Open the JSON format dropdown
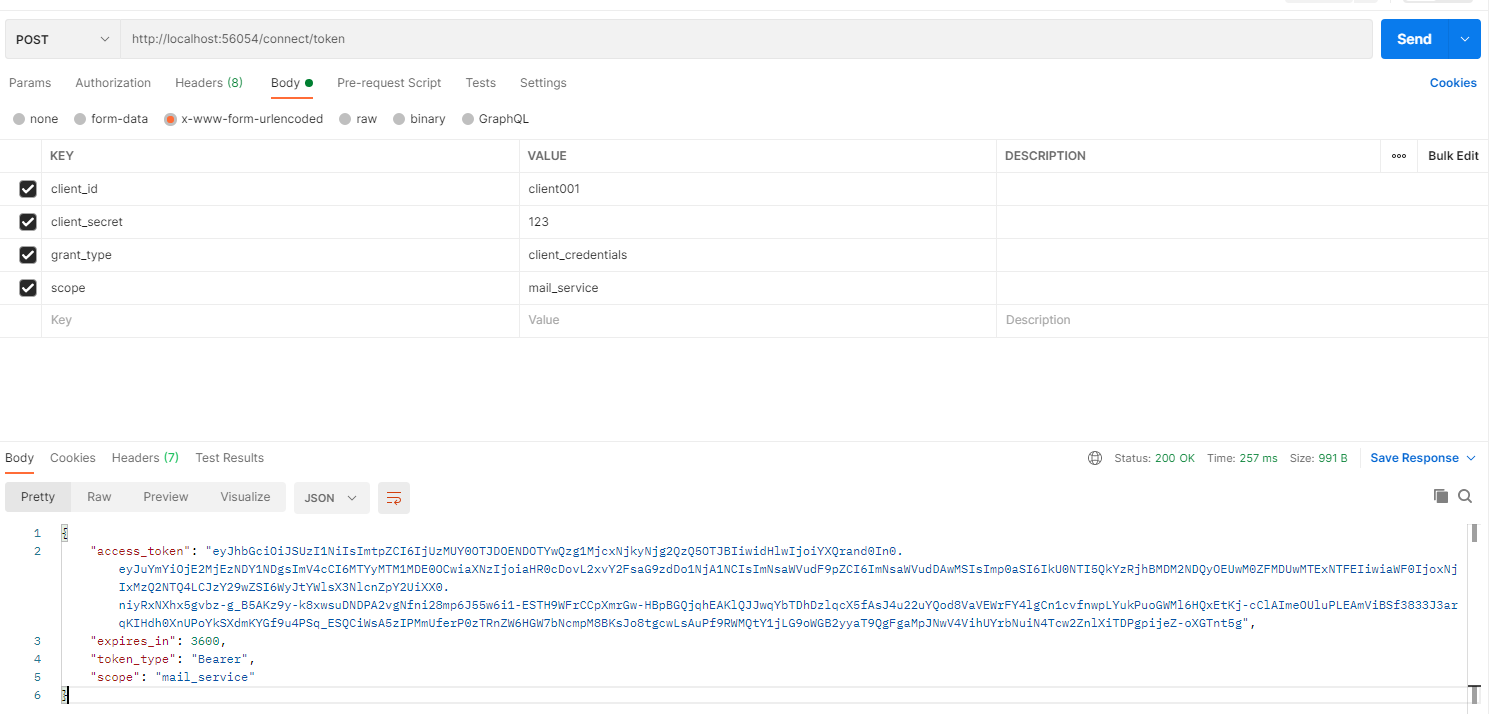 [331, 497]
